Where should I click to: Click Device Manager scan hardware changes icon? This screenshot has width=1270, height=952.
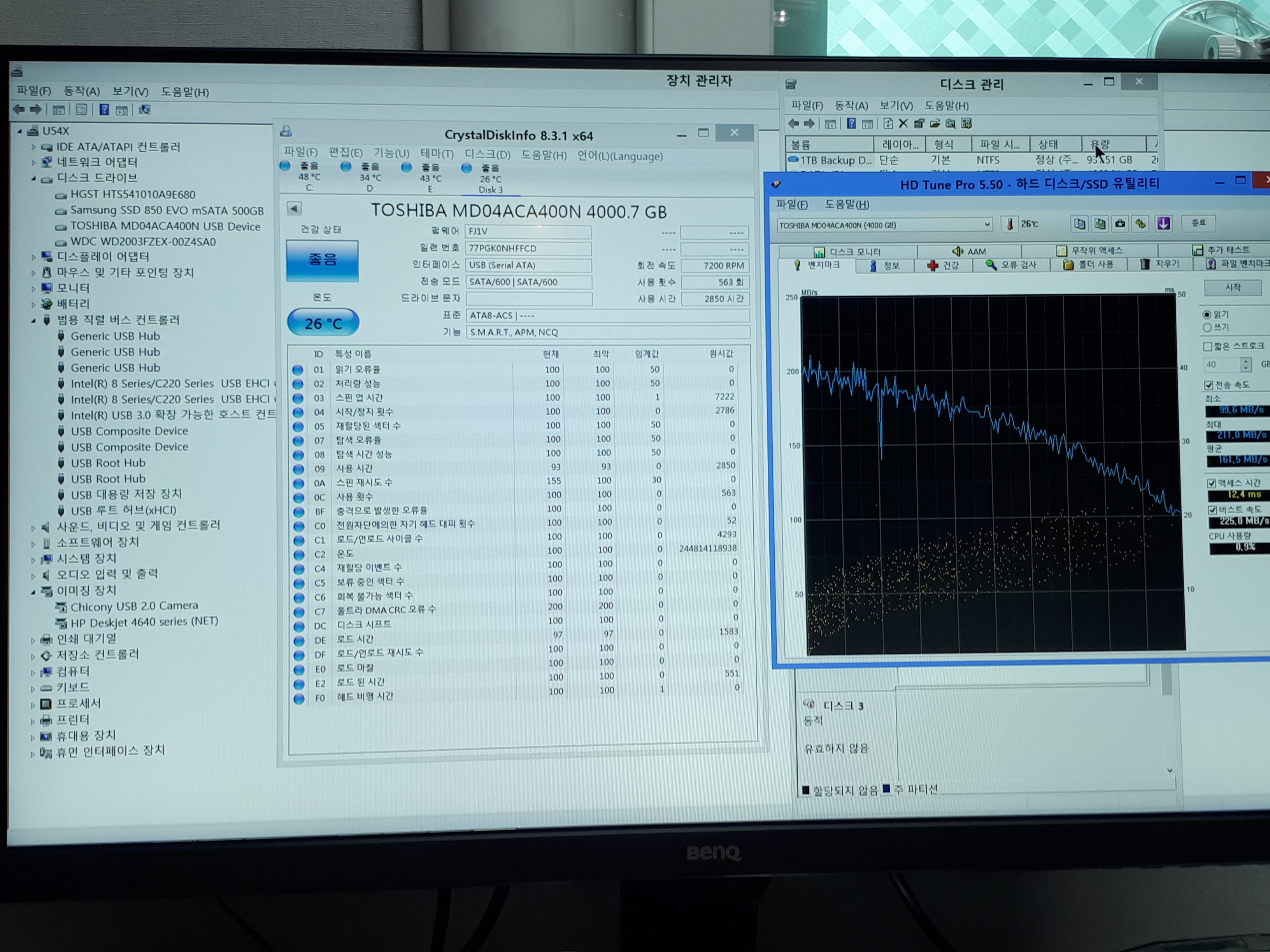click(145, 110)
